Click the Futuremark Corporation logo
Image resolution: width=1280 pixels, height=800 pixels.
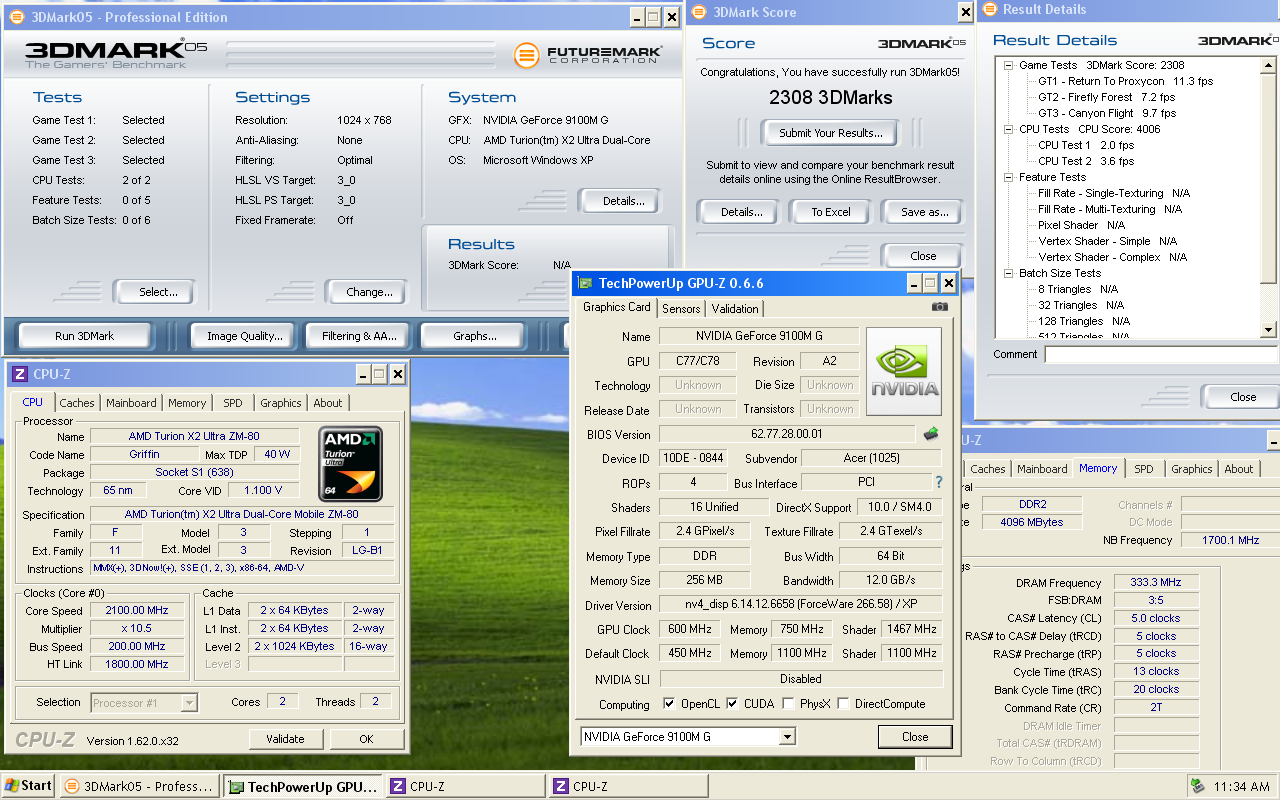coord(588,55)
